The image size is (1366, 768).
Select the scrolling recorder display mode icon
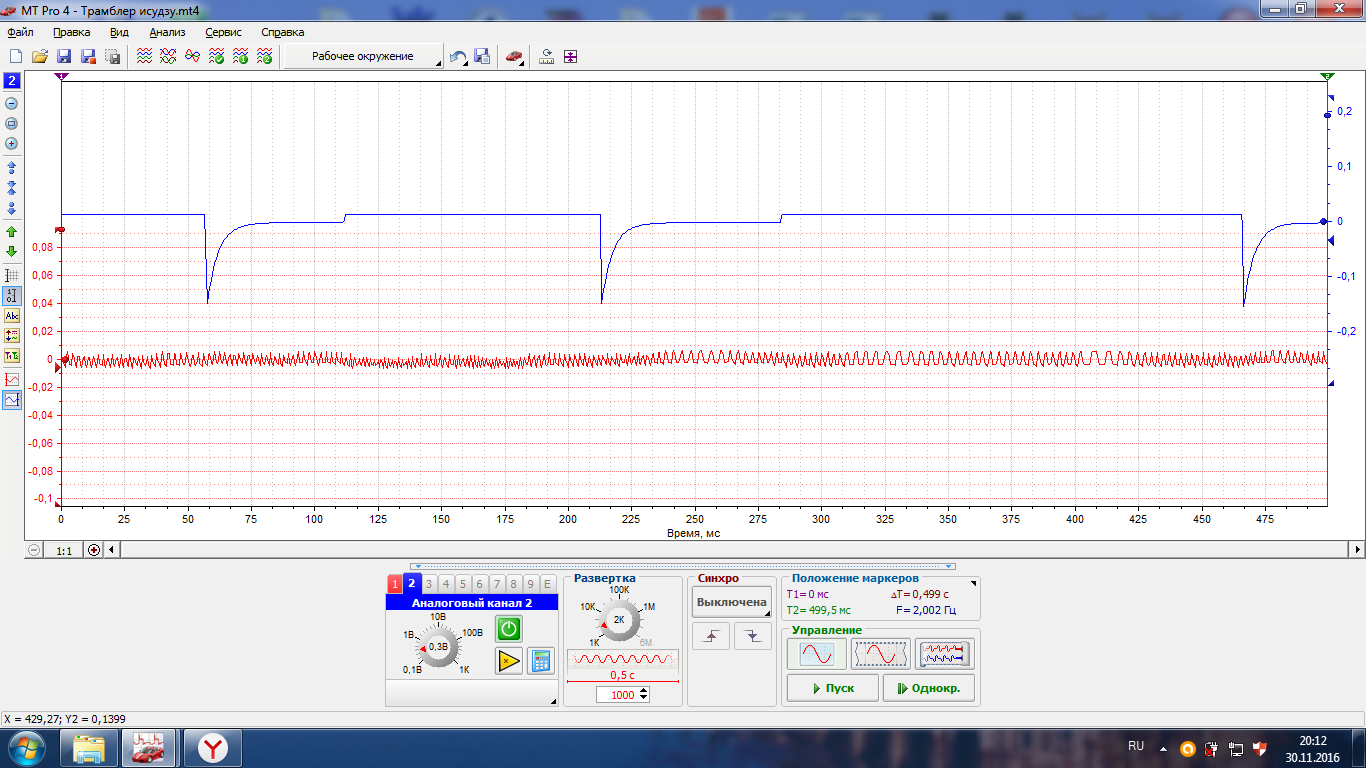945,654
